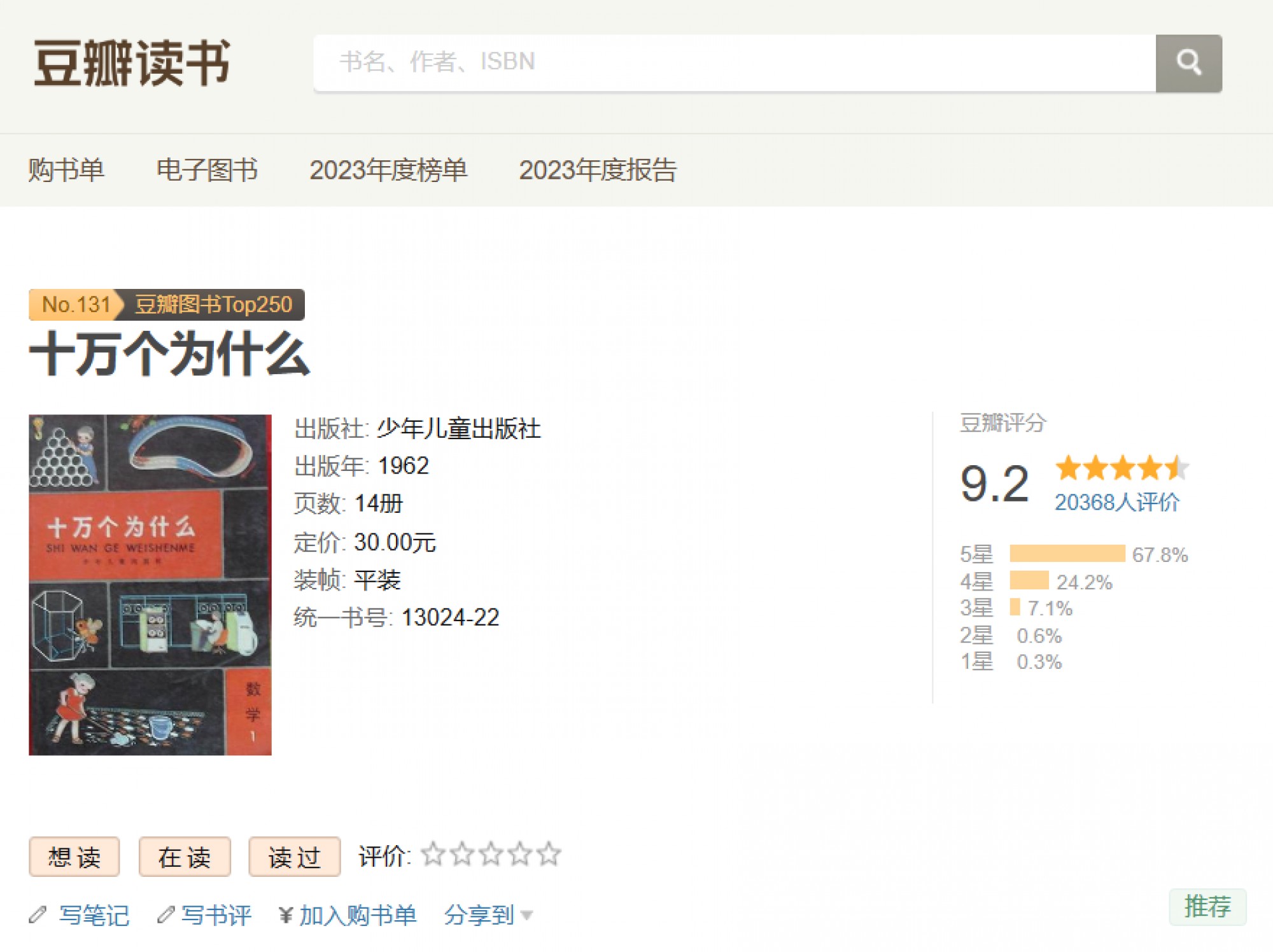Focus the 书名、作者、ISBN search field
1273x952 pixels.
[732, 62]
